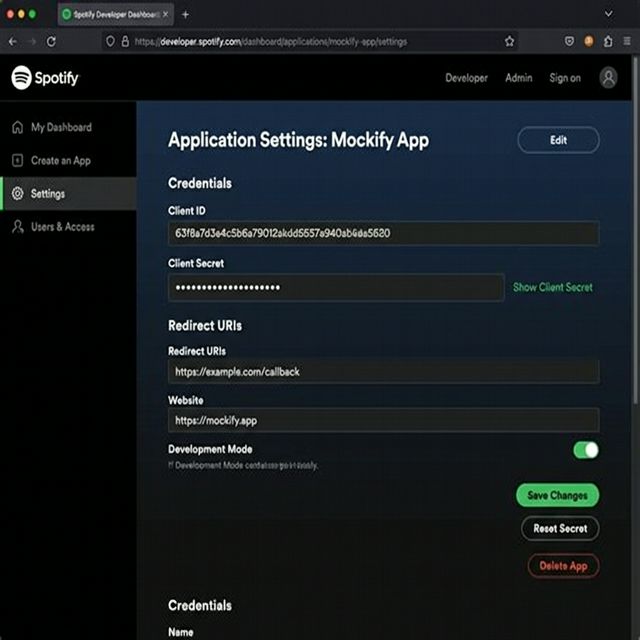Toggle Development Mode switch off
640x640 pixels.
coord(586,450)
